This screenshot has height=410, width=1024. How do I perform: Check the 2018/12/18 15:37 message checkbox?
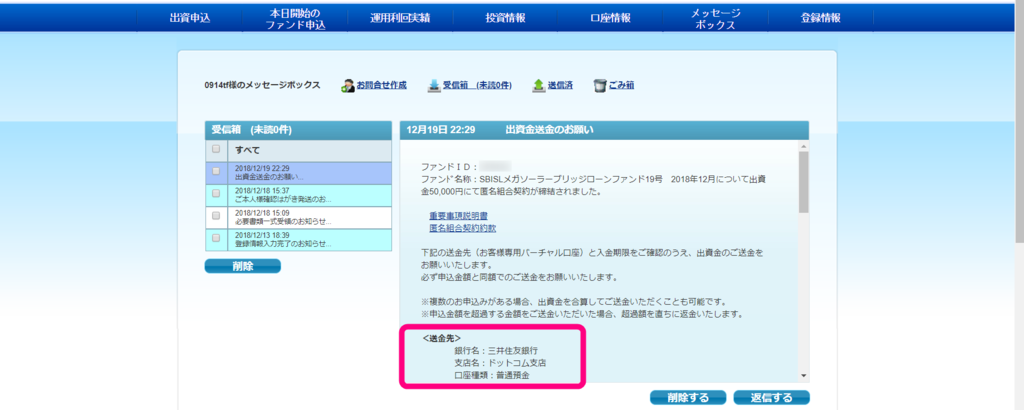pyautogui.click(x=216, y=194)
